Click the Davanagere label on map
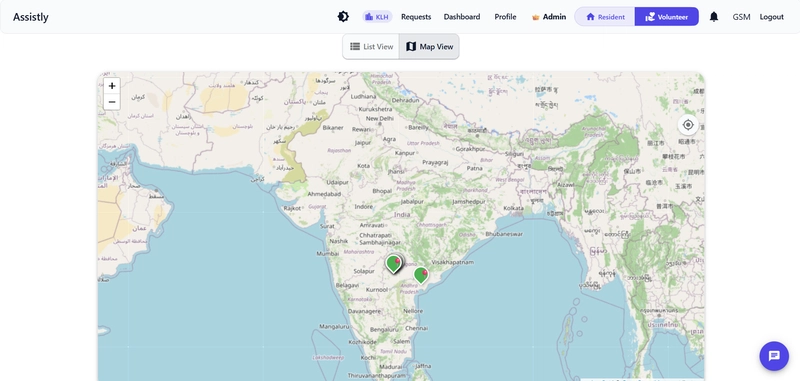 click(x=364, y=311)
